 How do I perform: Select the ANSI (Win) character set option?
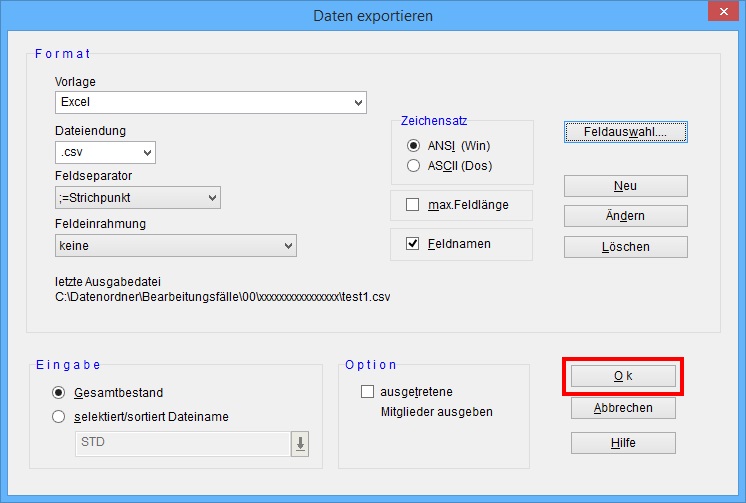pyautogui.click(x=414, y=145)
